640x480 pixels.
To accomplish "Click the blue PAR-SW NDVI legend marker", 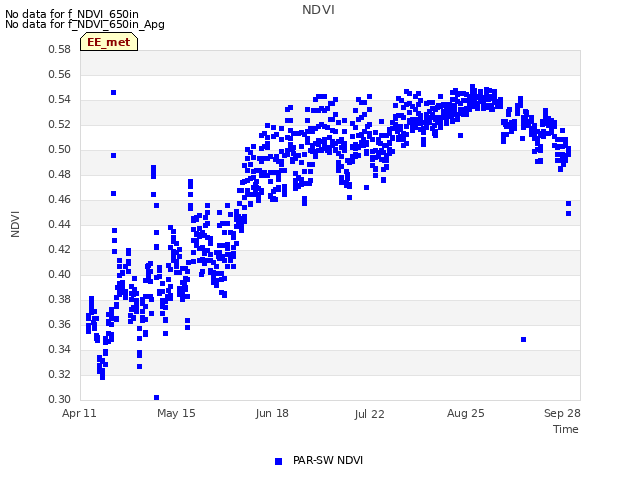I will click(x=278, y=461).
